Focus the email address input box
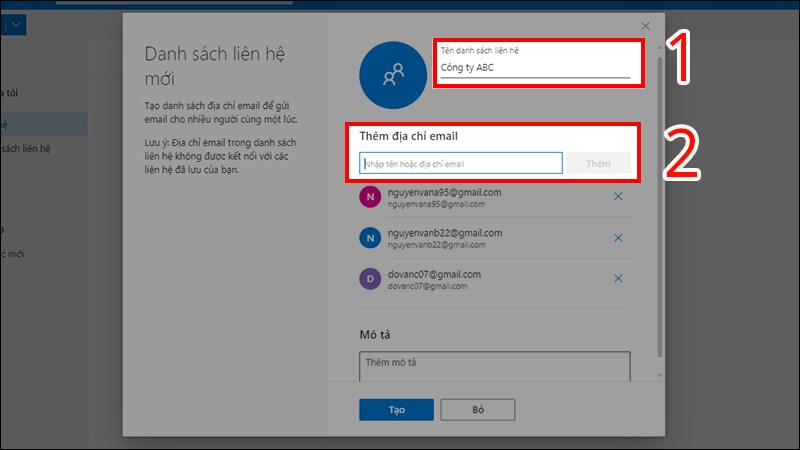The width and height of the screenshot is (800, 450). click(x=461, y=163)
